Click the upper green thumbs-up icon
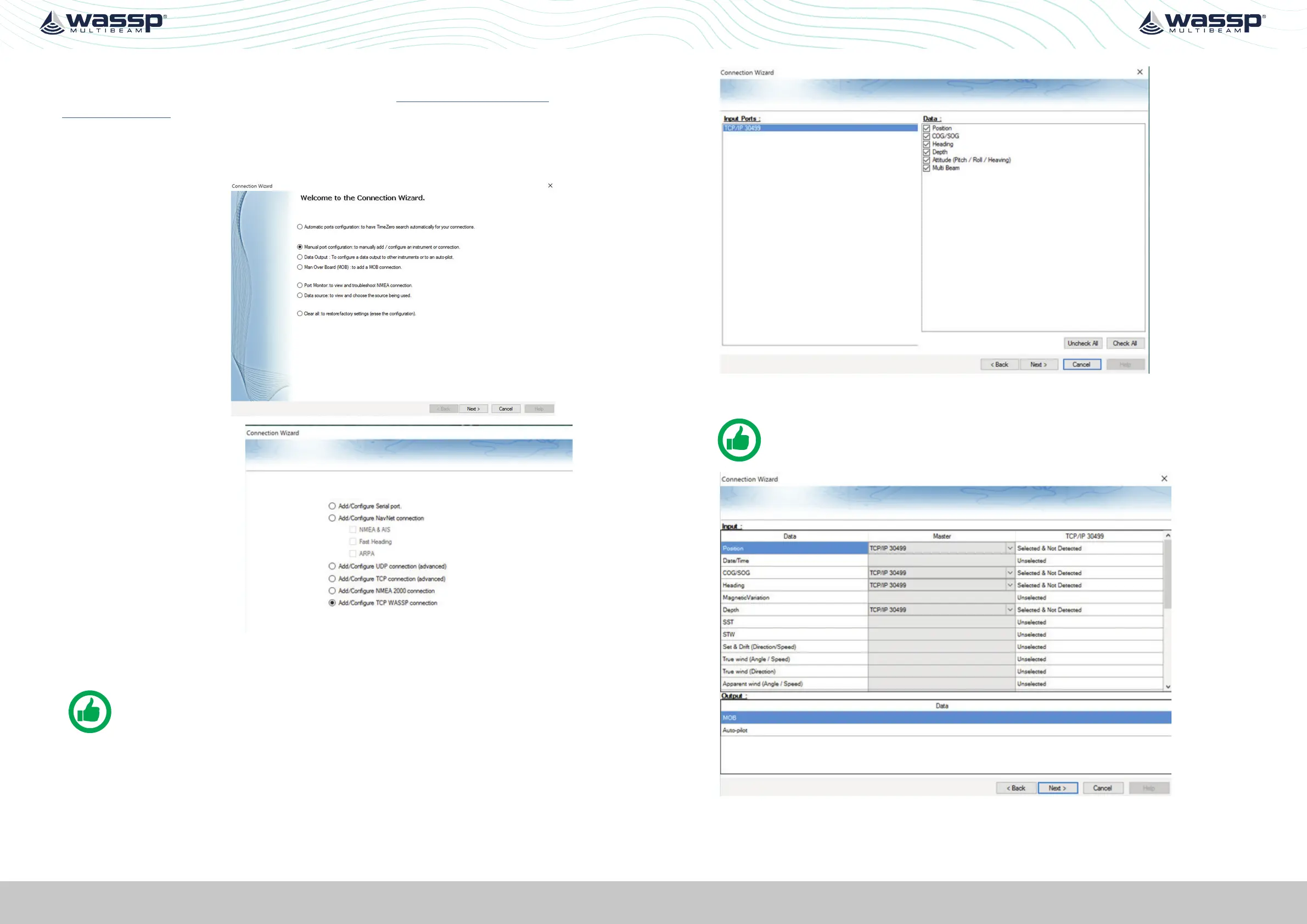Image resolution: width=1307 pixels, height=924 pixels. pyautogui.click(x=739, y=440)
